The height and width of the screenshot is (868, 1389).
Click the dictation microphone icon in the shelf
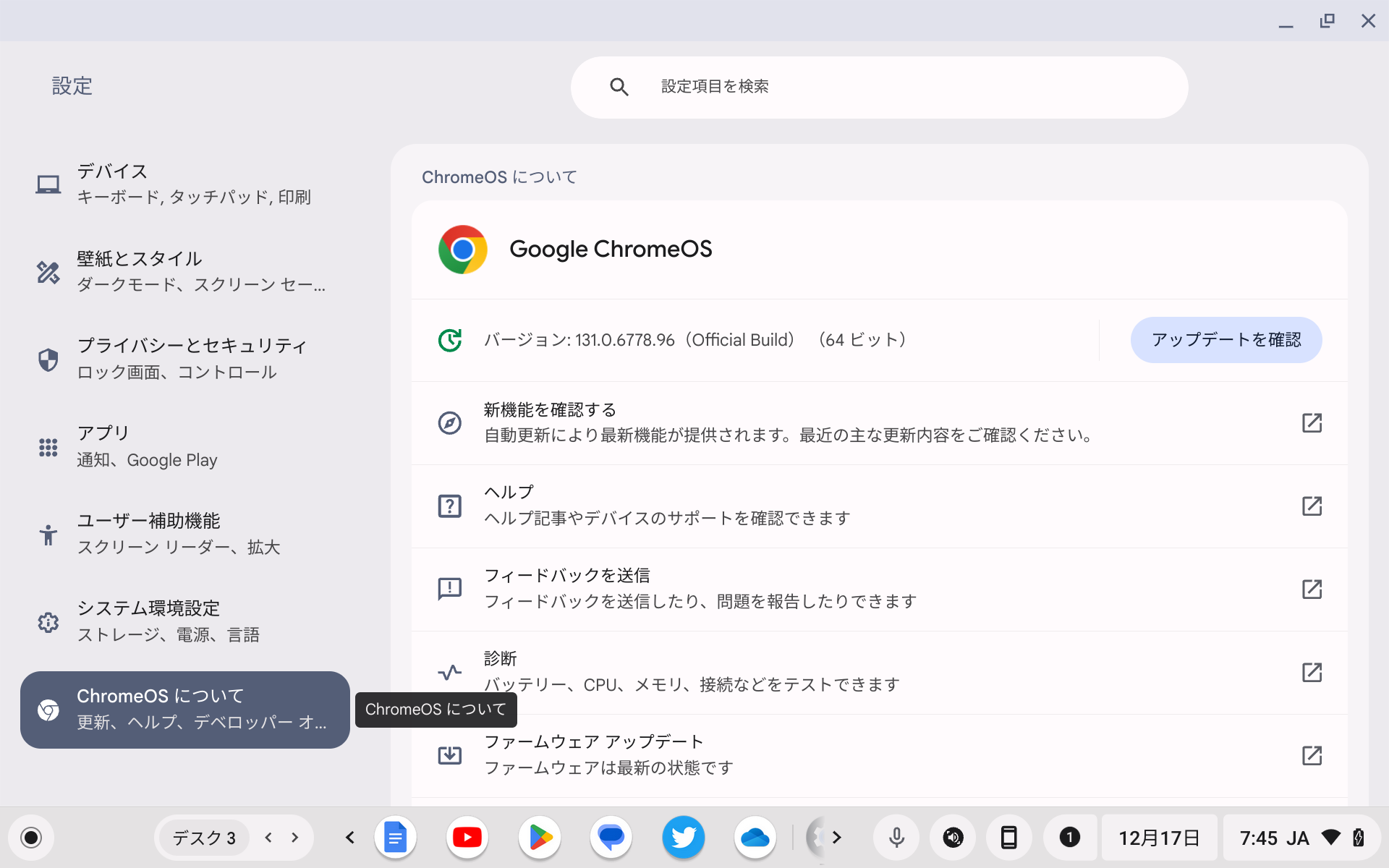(x=896, y=838)
